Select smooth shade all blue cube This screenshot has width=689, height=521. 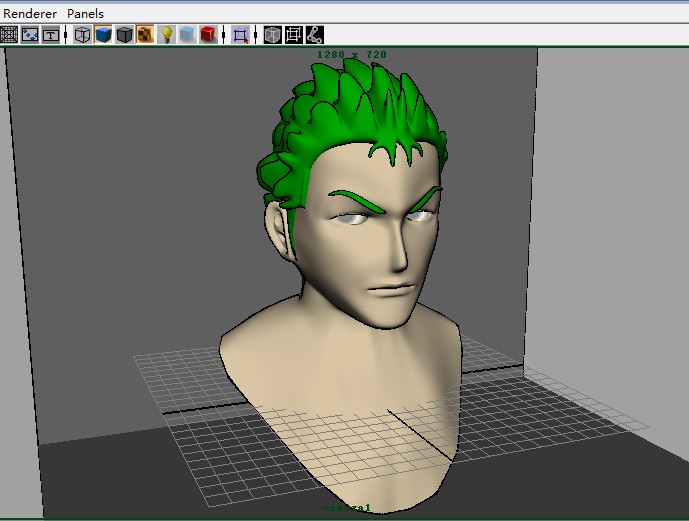(x=103, y=35)
